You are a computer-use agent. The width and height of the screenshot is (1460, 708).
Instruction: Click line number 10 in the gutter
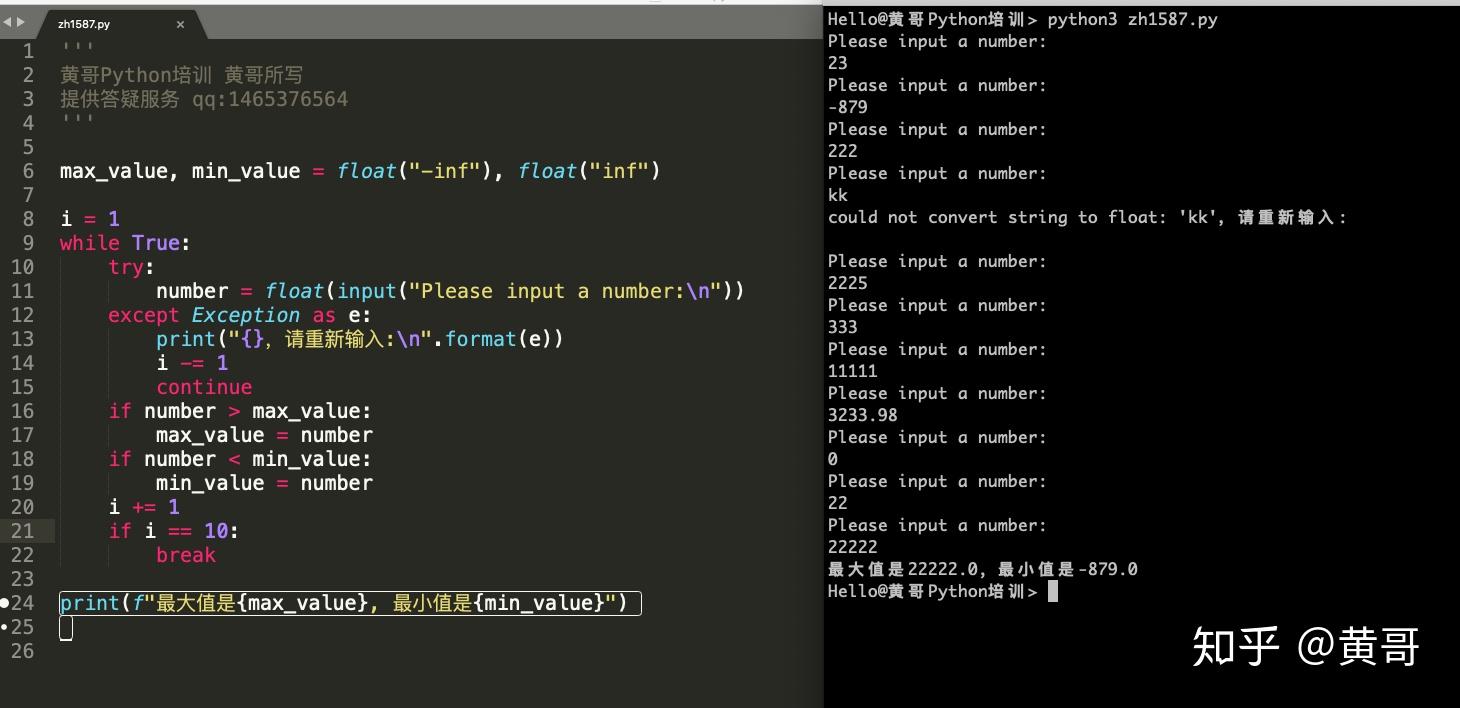23,267
